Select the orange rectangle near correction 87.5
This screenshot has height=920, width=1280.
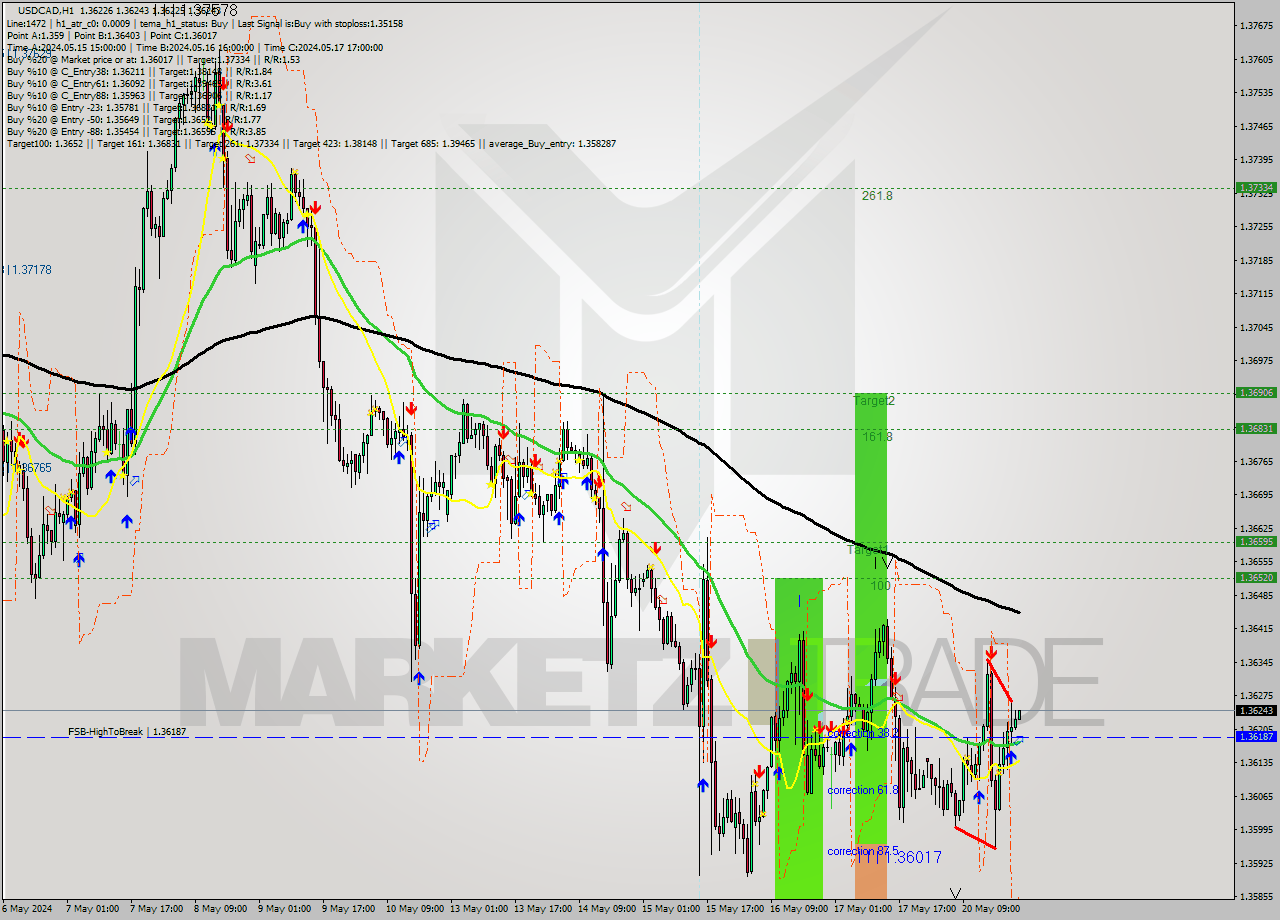click(x=871, y=873)
